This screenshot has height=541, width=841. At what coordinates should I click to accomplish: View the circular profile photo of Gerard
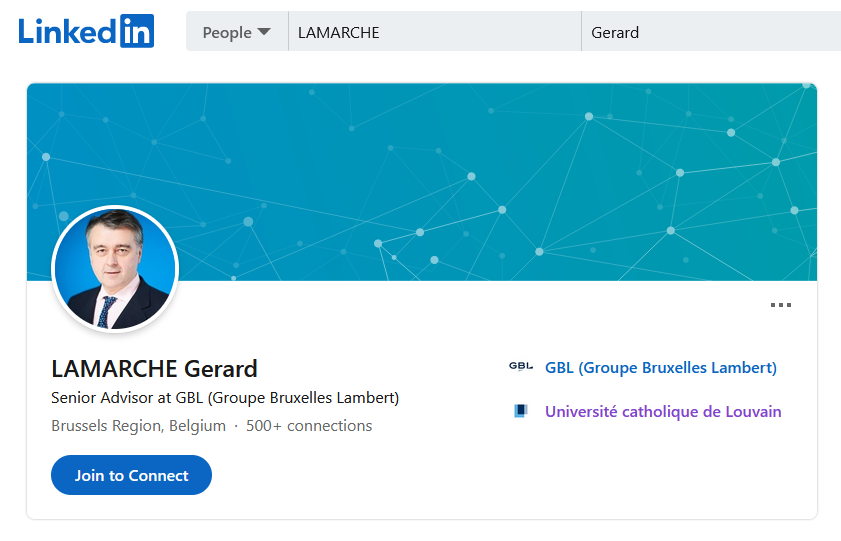point(115,269)
